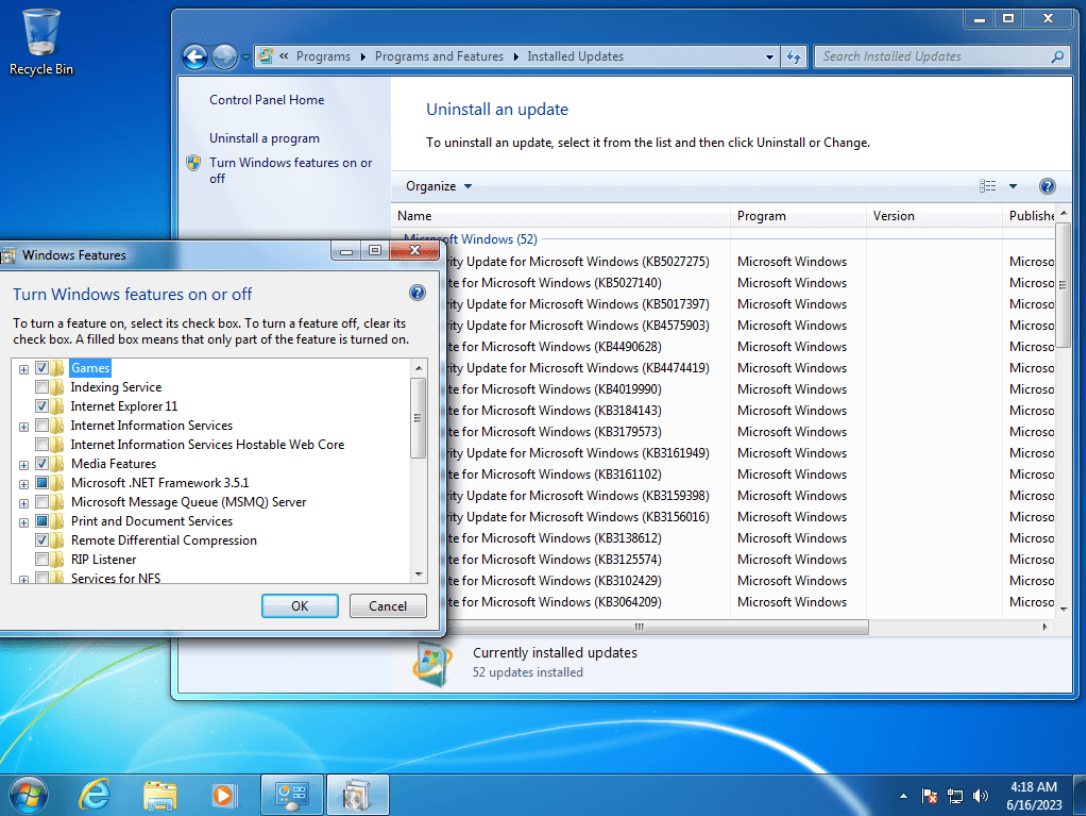Viewport: 1086px width, 816px height.
Task: Uncheck Internet Explorer 11 checkbox
Action: (42, 406)
